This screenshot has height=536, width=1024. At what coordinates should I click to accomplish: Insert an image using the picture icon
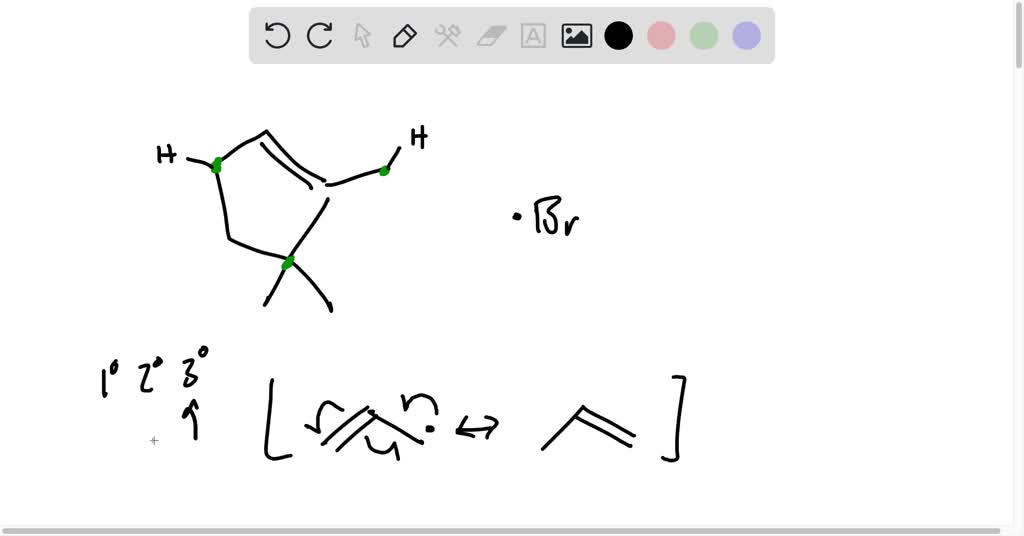click(x=577, y=35)
